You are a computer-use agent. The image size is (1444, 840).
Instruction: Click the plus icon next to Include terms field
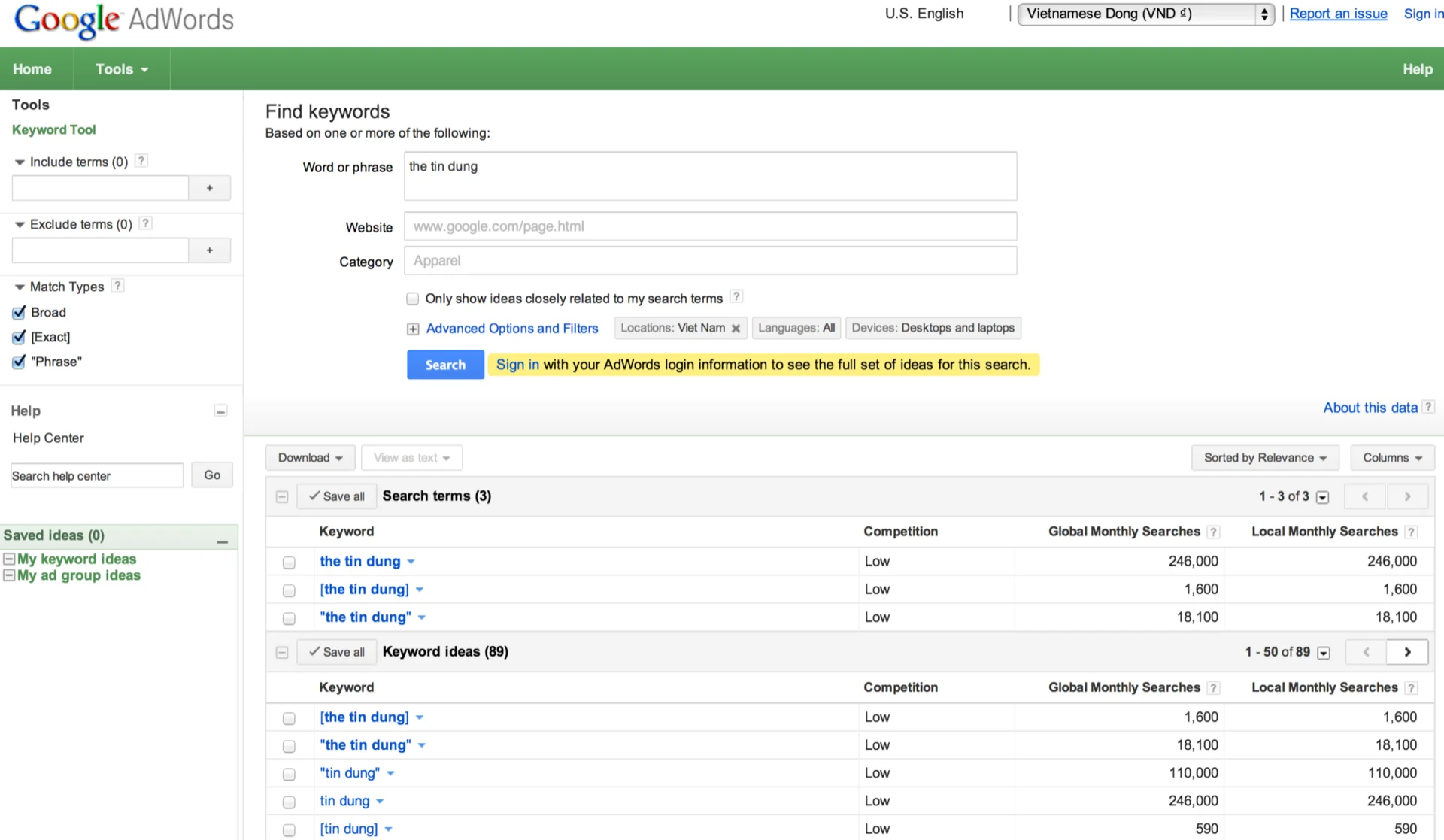[209, 188]
